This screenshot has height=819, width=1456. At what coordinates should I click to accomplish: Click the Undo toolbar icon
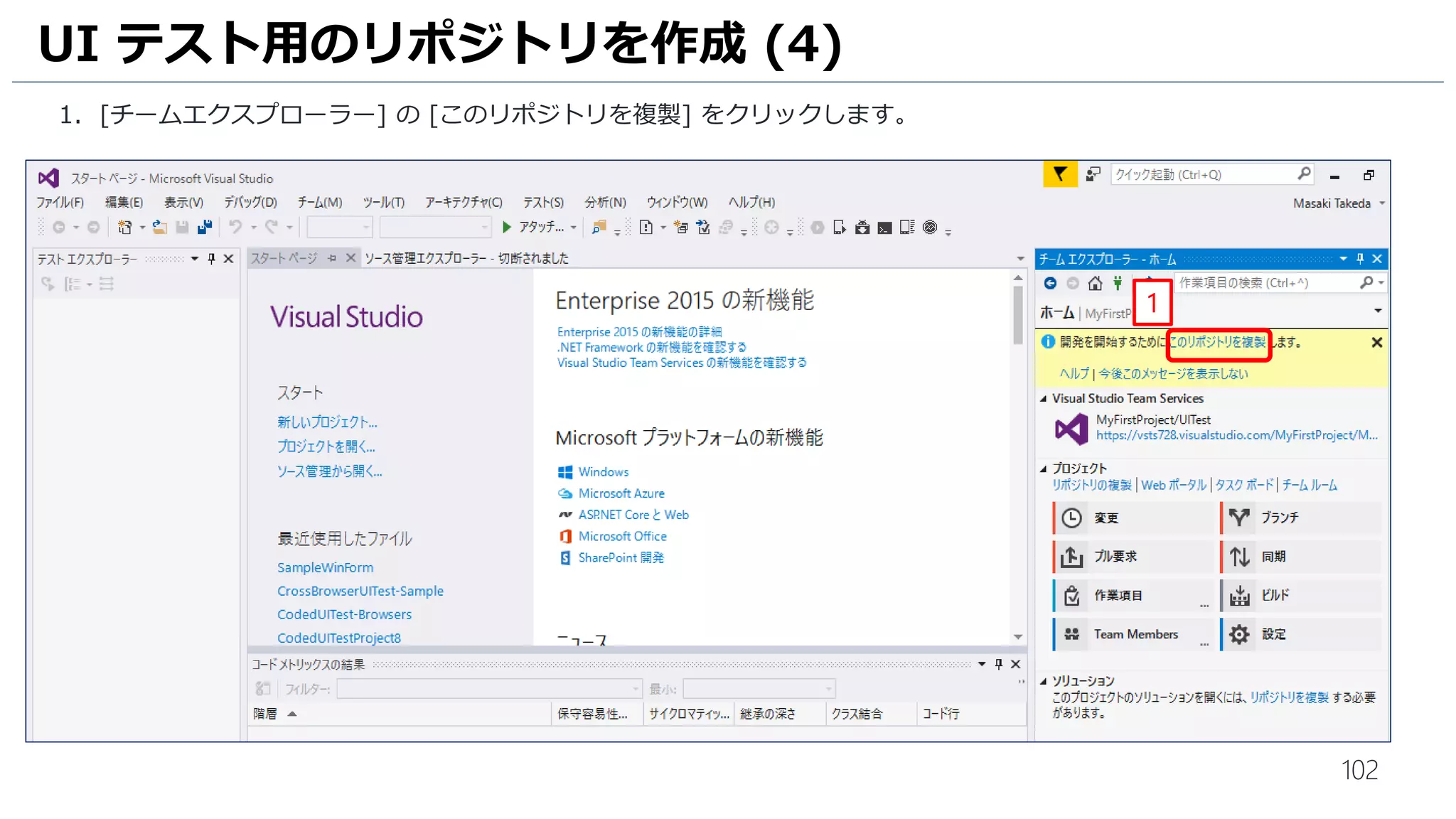pos(235,227)
